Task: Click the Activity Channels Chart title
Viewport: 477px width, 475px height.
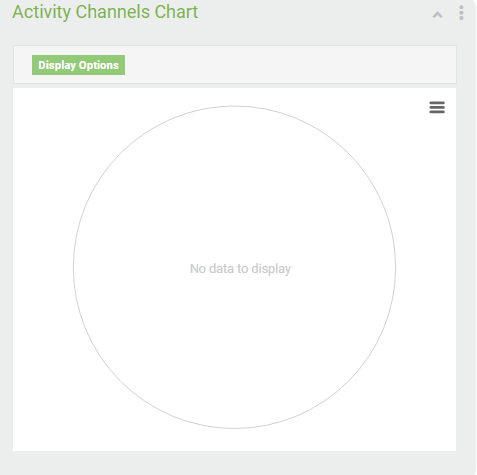Action: (x=105, y=12)
